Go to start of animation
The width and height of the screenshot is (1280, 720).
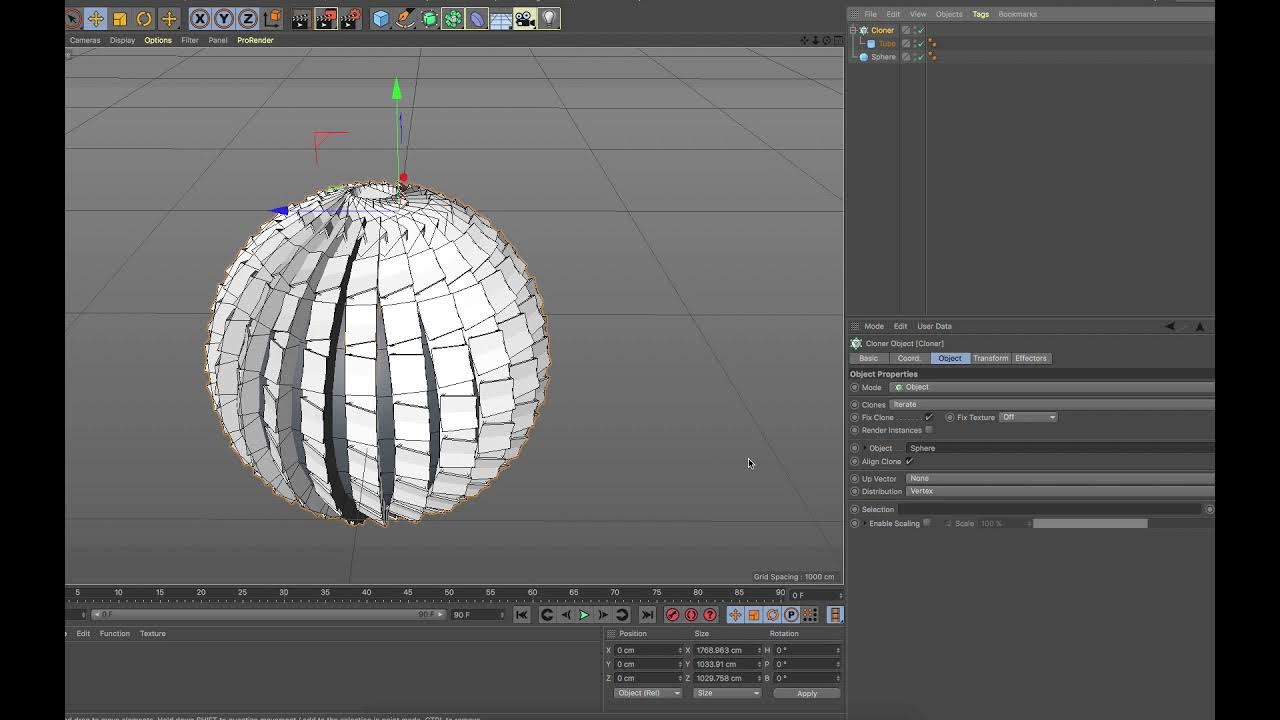[x=522, y=615]
